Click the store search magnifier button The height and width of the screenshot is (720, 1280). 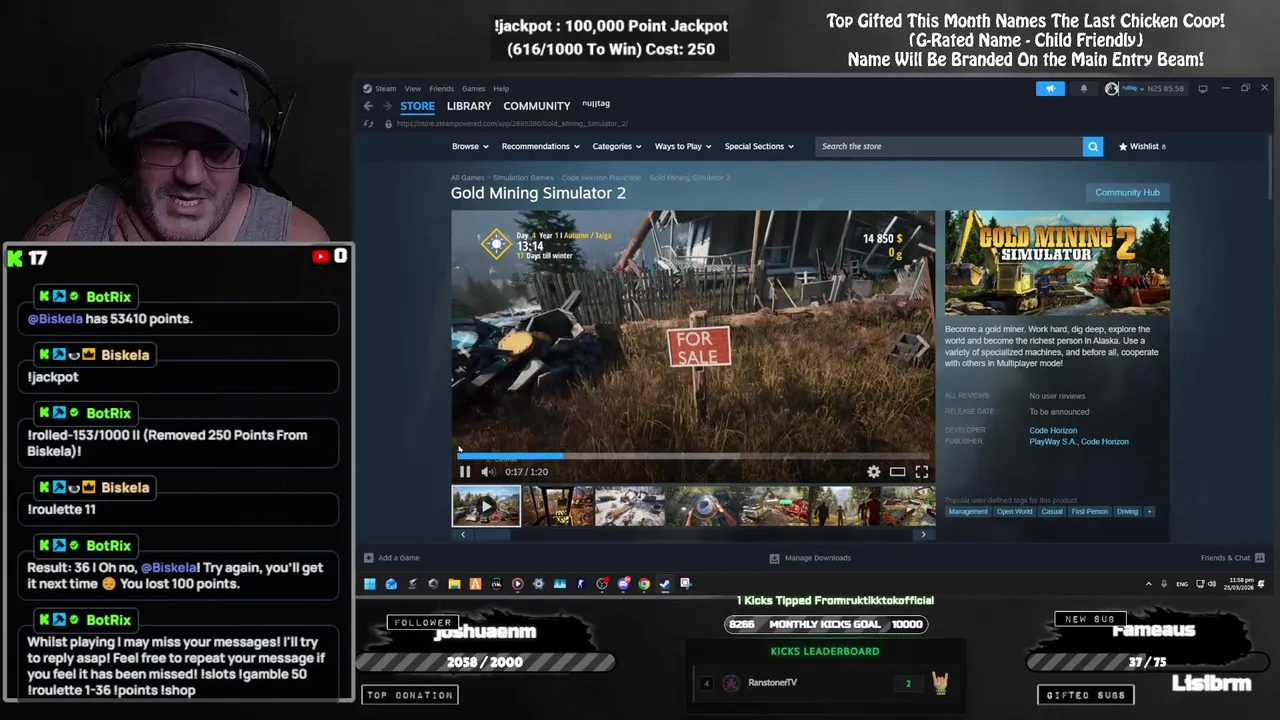point(1093,146)
